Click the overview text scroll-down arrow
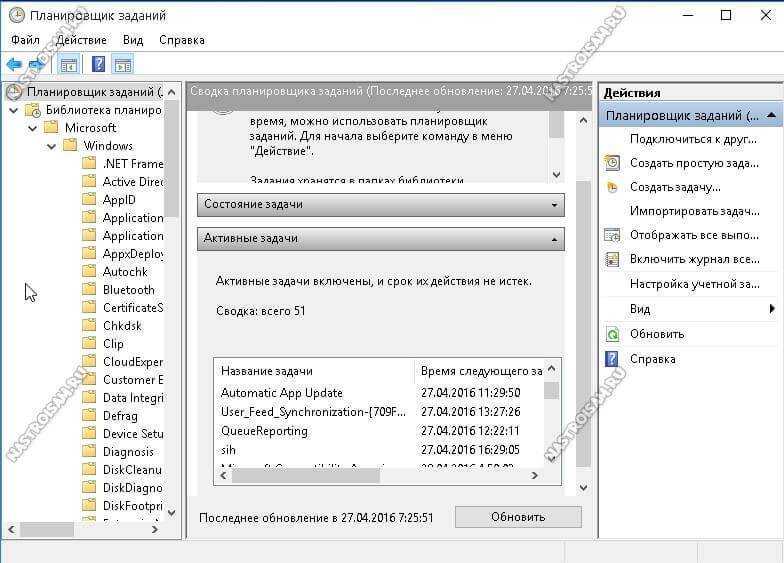Viewport: 784px width, 563px height. coord(556,174)
